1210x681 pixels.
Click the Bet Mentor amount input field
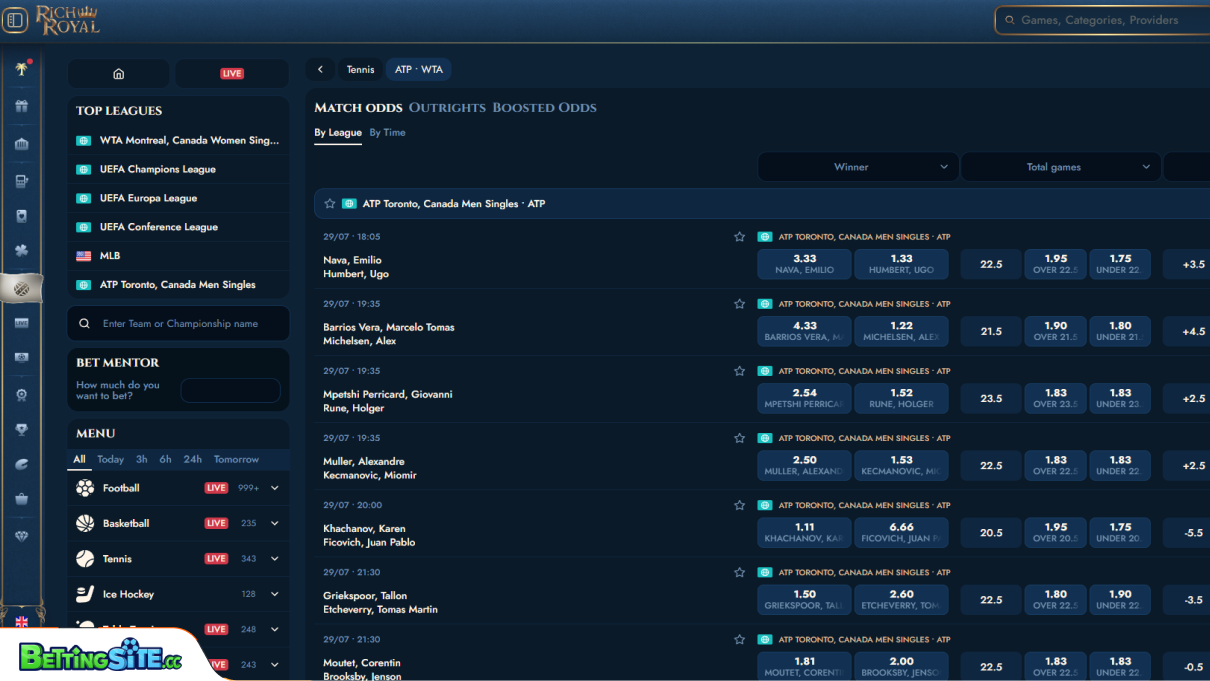point(230,390)
